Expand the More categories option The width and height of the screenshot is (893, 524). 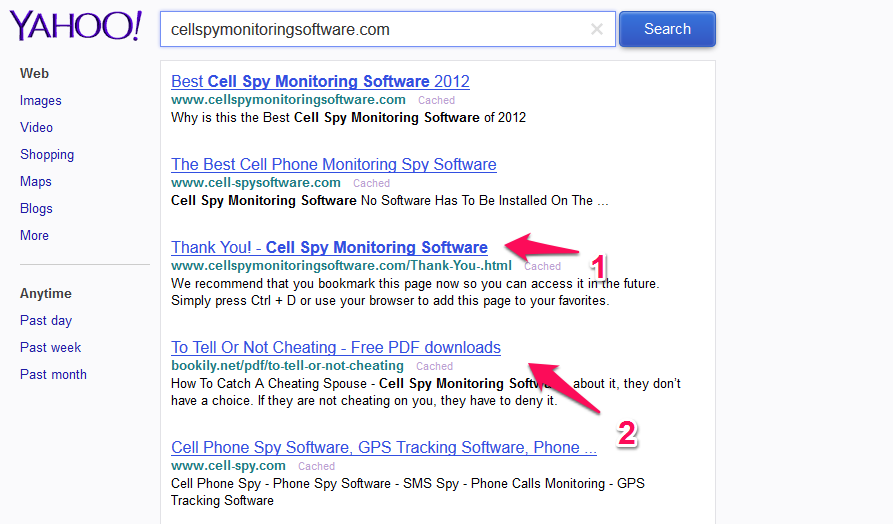(x=34, y=236)
